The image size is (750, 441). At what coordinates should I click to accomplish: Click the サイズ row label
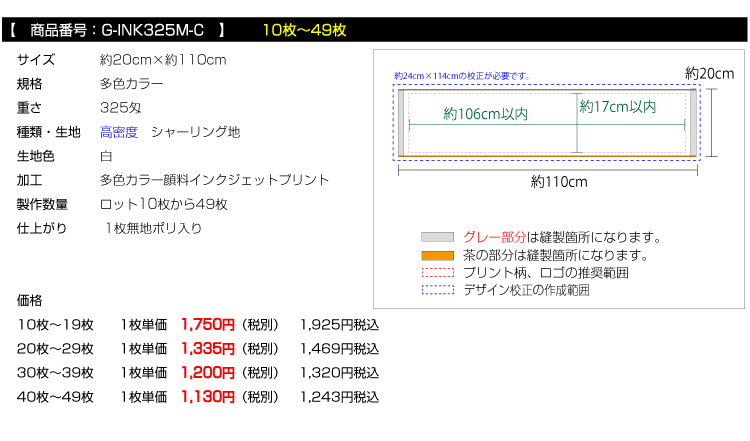36,60
